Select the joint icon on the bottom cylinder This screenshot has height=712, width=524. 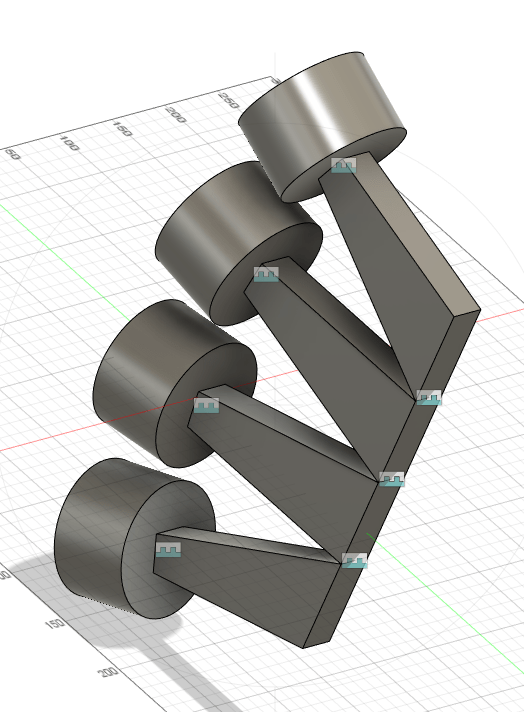point(168,549)
